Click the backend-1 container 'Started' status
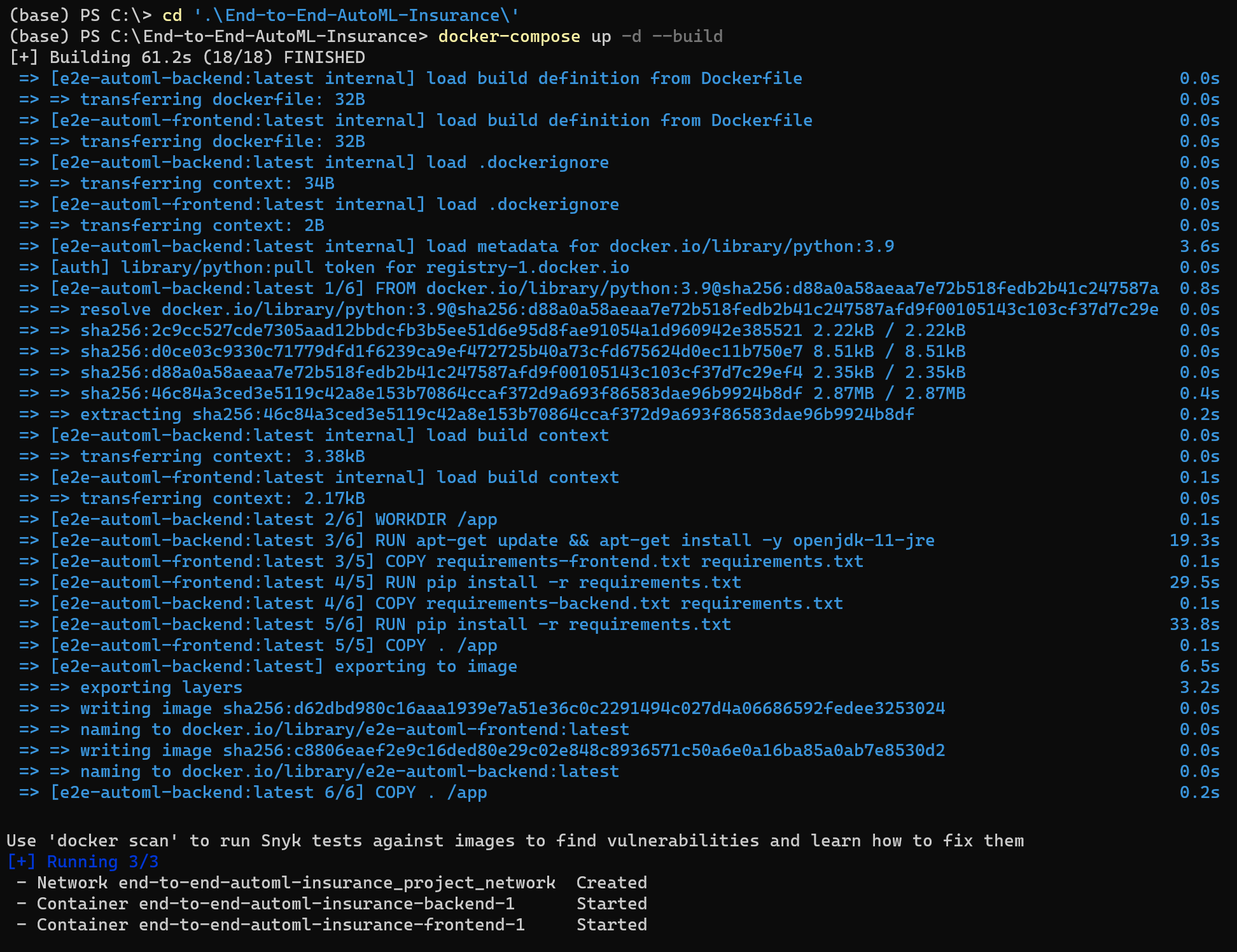1237x952 pixels. (612, 904)
